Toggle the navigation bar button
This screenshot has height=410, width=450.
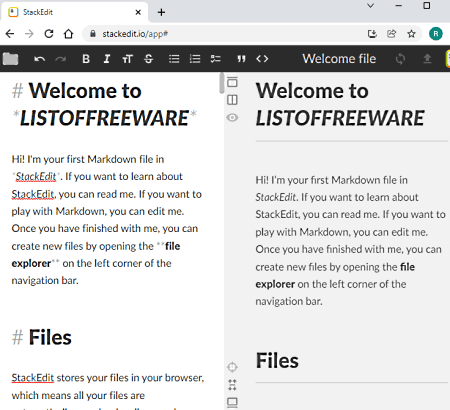(x=232, y=81)
